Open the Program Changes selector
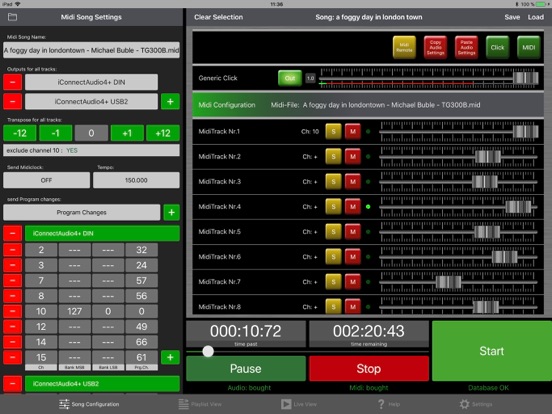The height and width of the screenshot is (414, 552). (82, 212)
